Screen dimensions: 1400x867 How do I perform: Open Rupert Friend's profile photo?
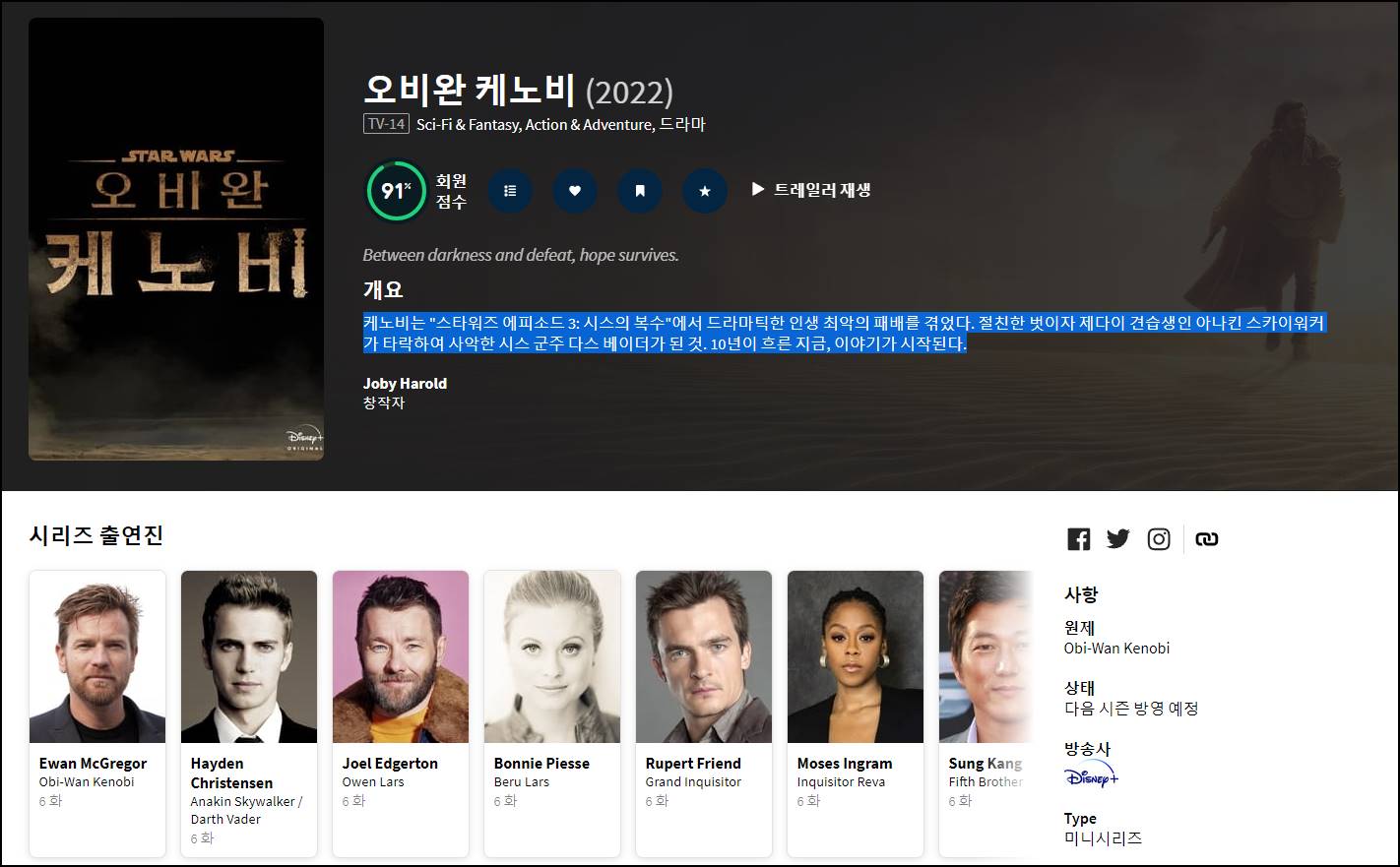tap(704, 656)
